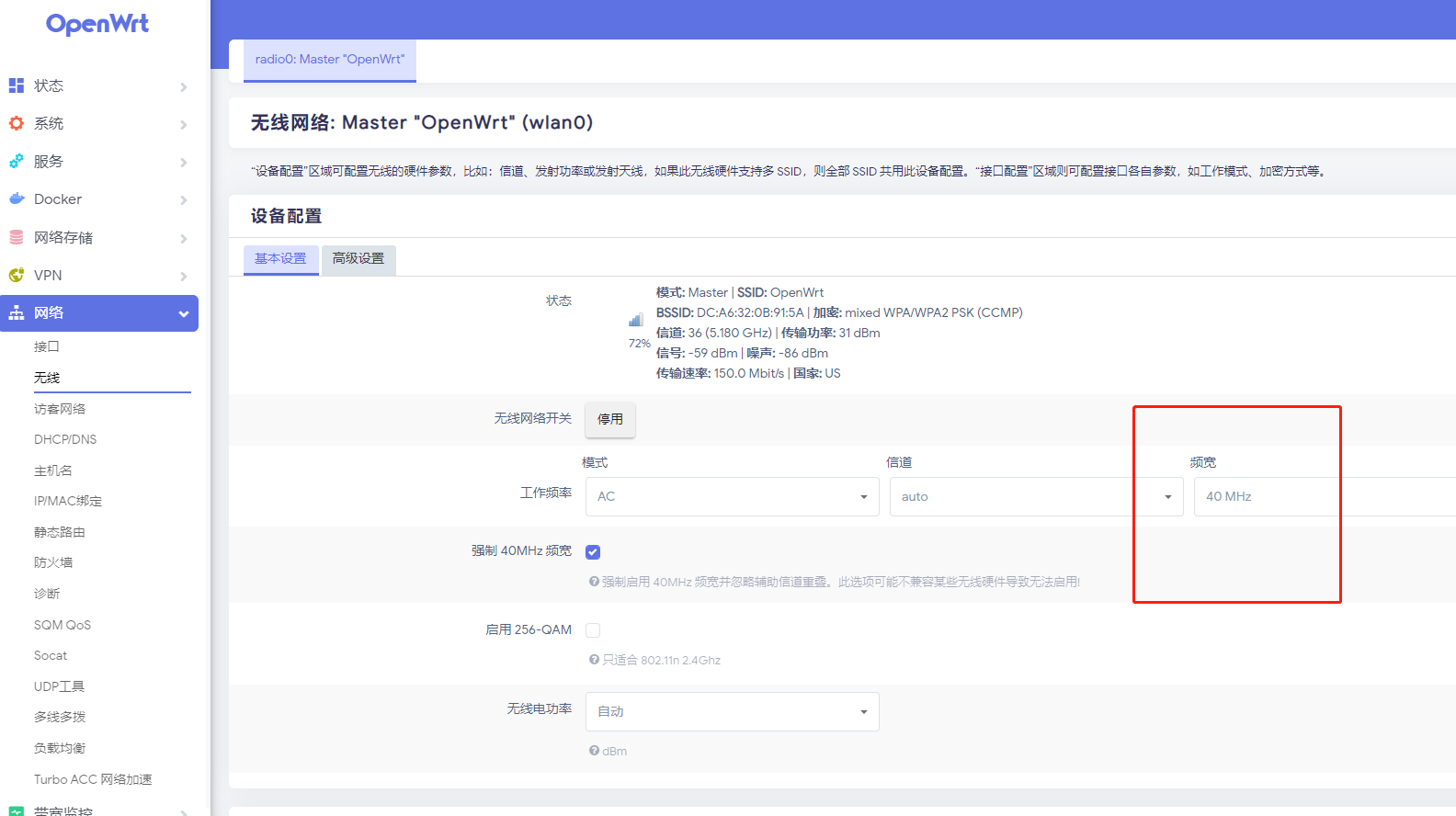Image resolution: width=1456 pixels, height=816 pixels.
Task: Open the 模式 AC dropdown
Action: pos(732,496)
